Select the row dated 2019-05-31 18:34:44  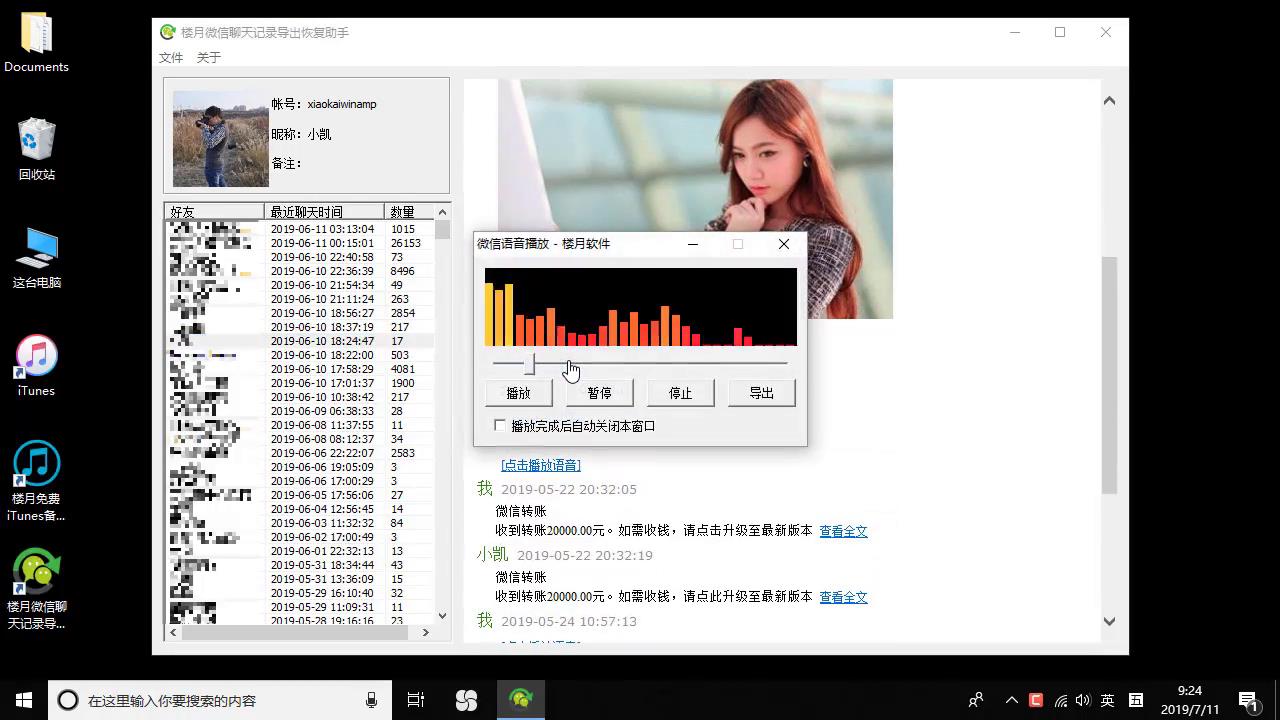(300, 565)
